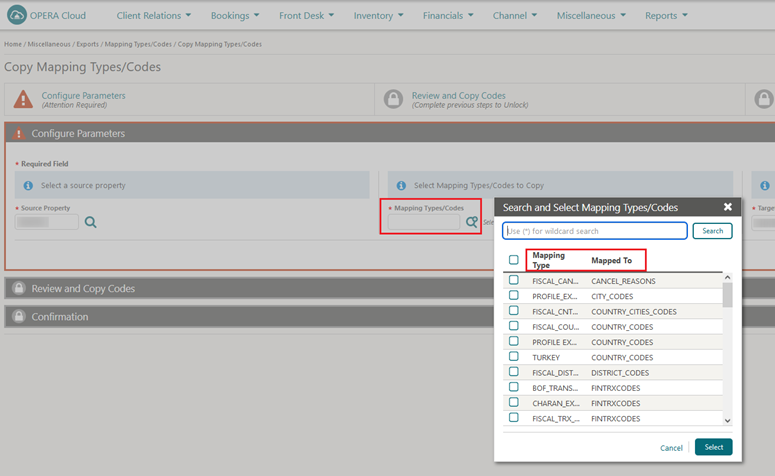Open the Bookings menu

[235, 15]
